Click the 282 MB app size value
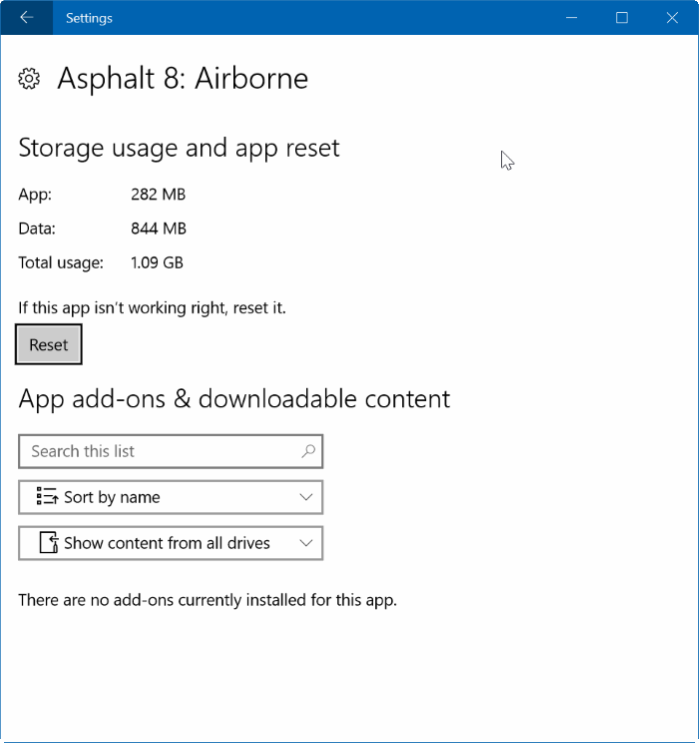Screen dimensions: 699x743 [158, 194]
